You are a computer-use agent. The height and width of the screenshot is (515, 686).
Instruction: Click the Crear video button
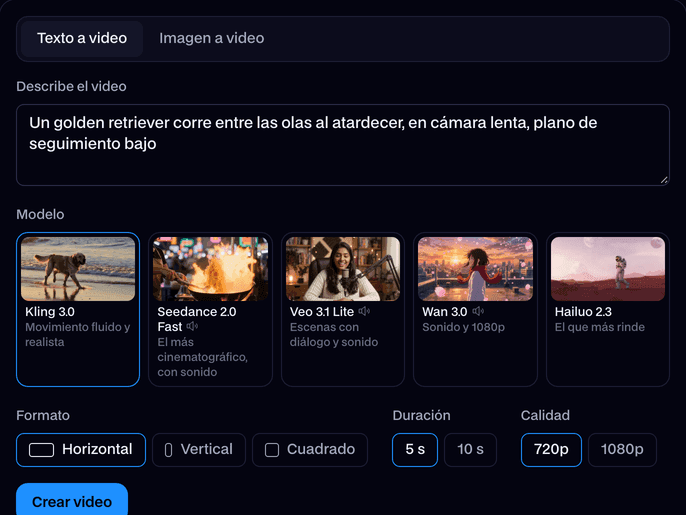click(72, 501)
